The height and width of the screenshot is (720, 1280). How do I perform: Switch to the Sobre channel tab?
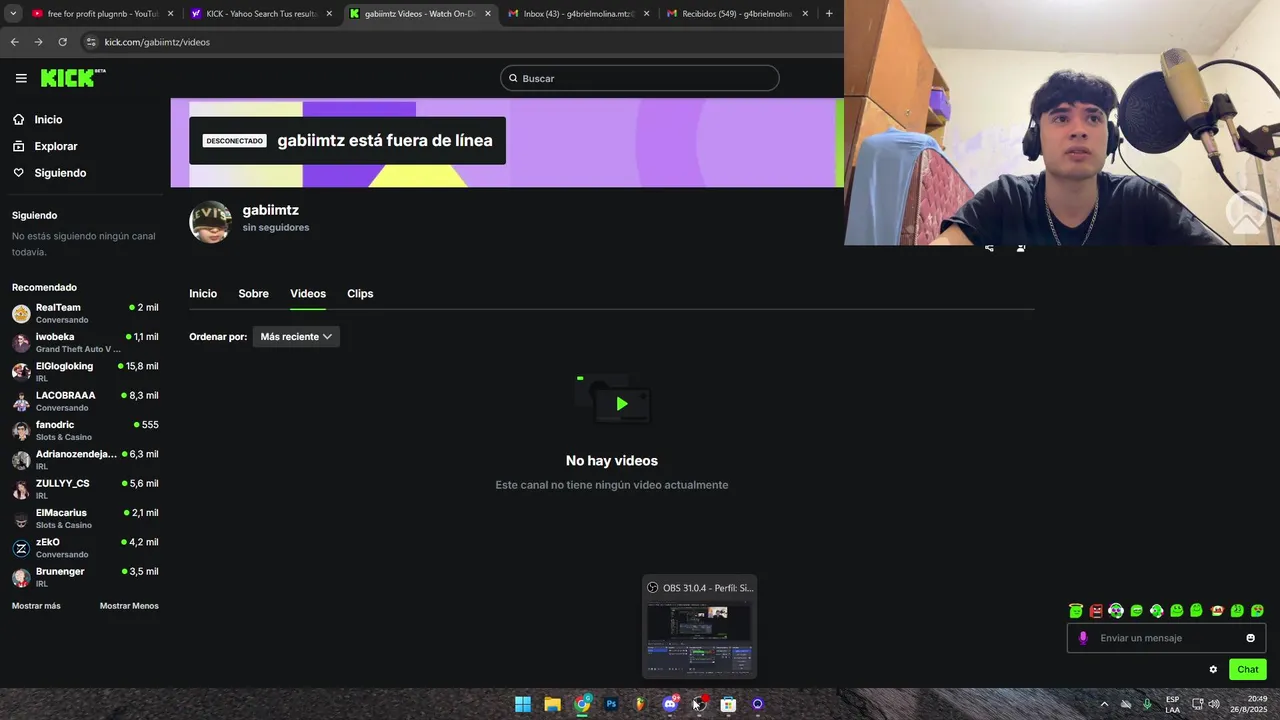pyautogui.click(x=253, y=294)
